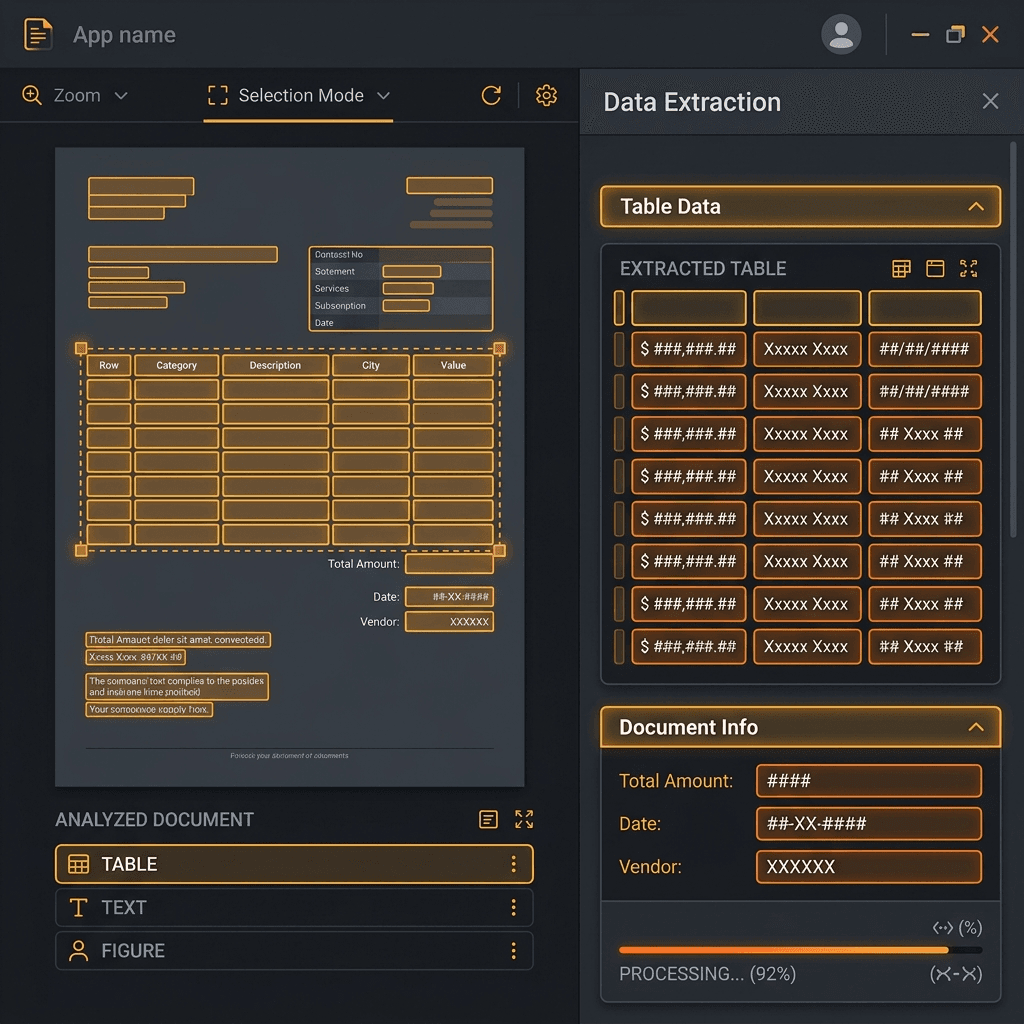Click the Analyzed Document text view icon
The image size is (1024, 1024).
point(488,819)
